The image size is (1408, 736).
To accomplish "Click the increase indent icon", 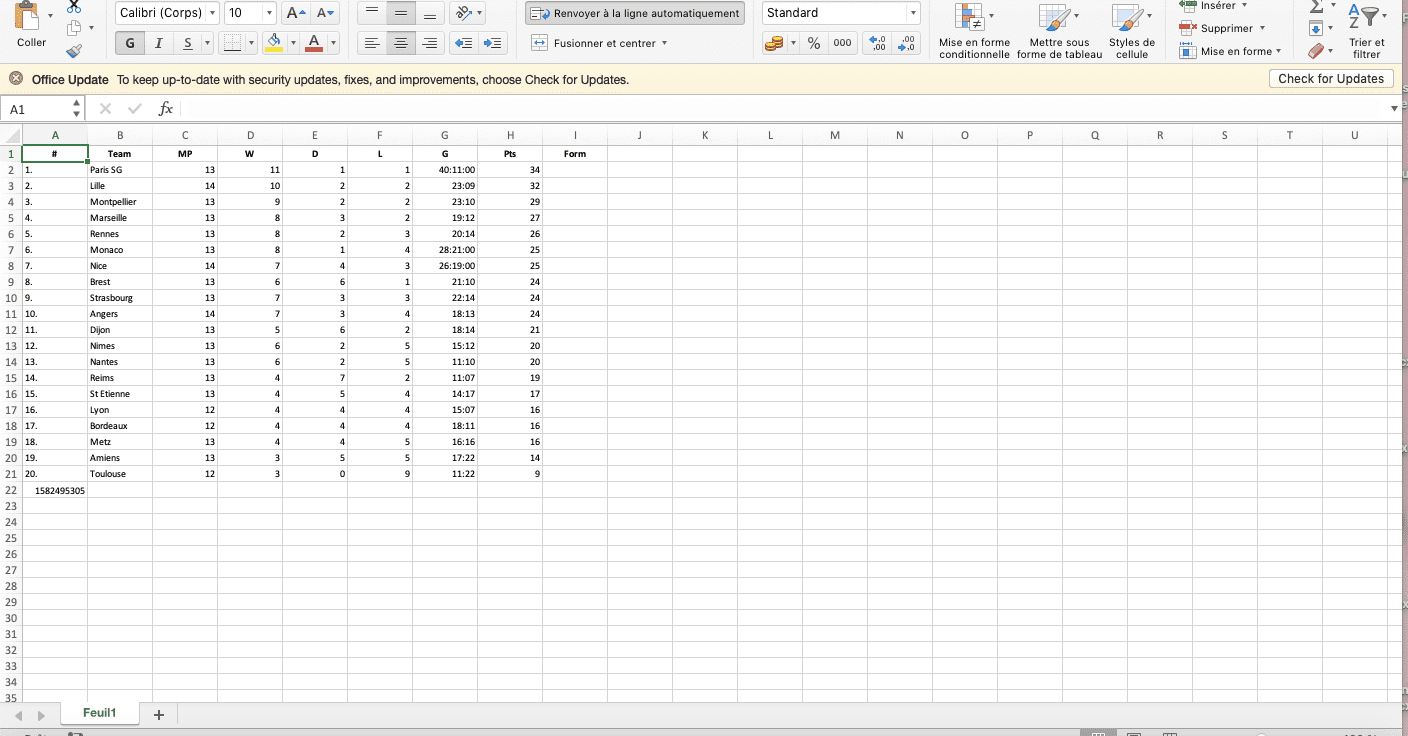I will pyautogui.click(x=493, y=43).
